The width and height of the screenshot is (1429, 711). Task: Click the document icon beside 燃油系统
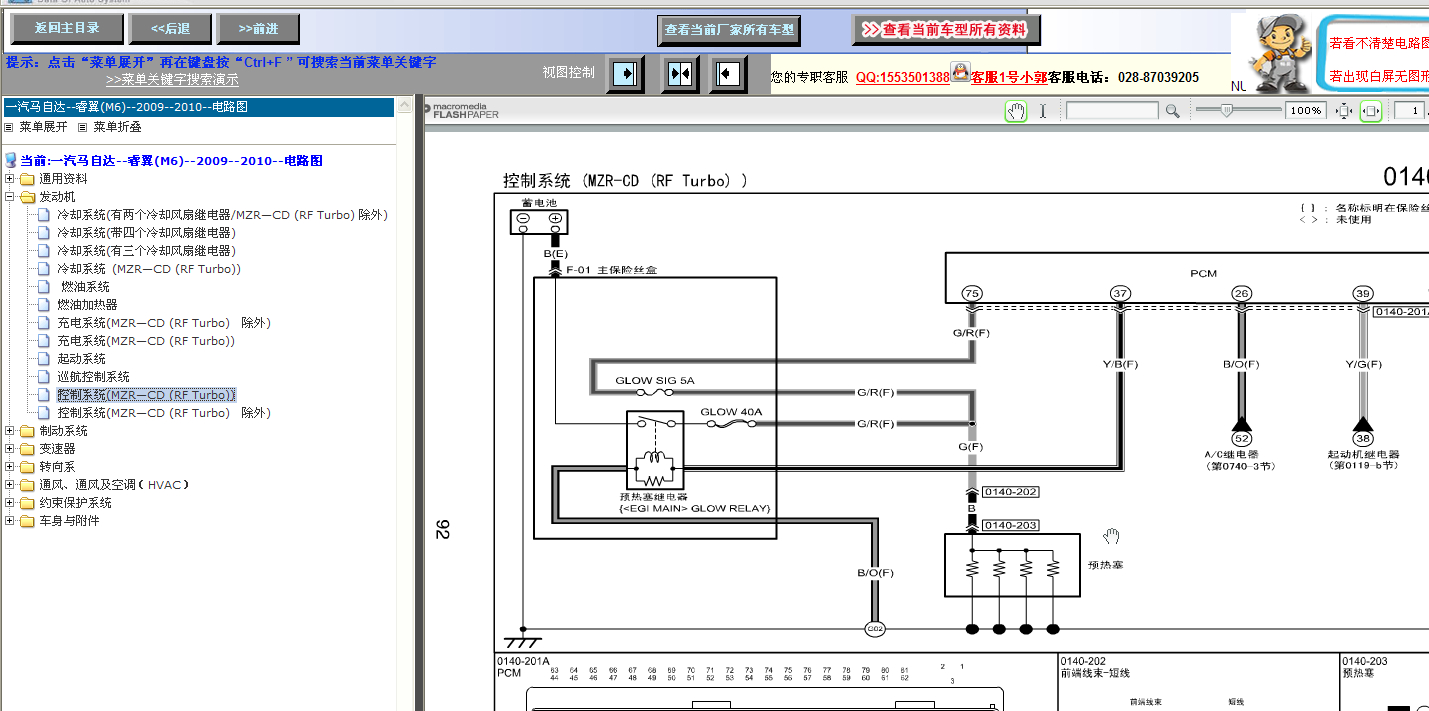tap(43, 287)
